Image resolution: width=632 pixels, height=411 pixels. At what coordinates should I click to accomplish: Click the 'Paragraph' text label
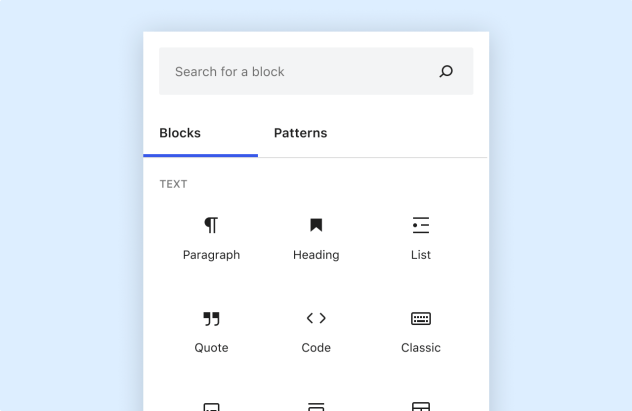[x=211, y=255]
